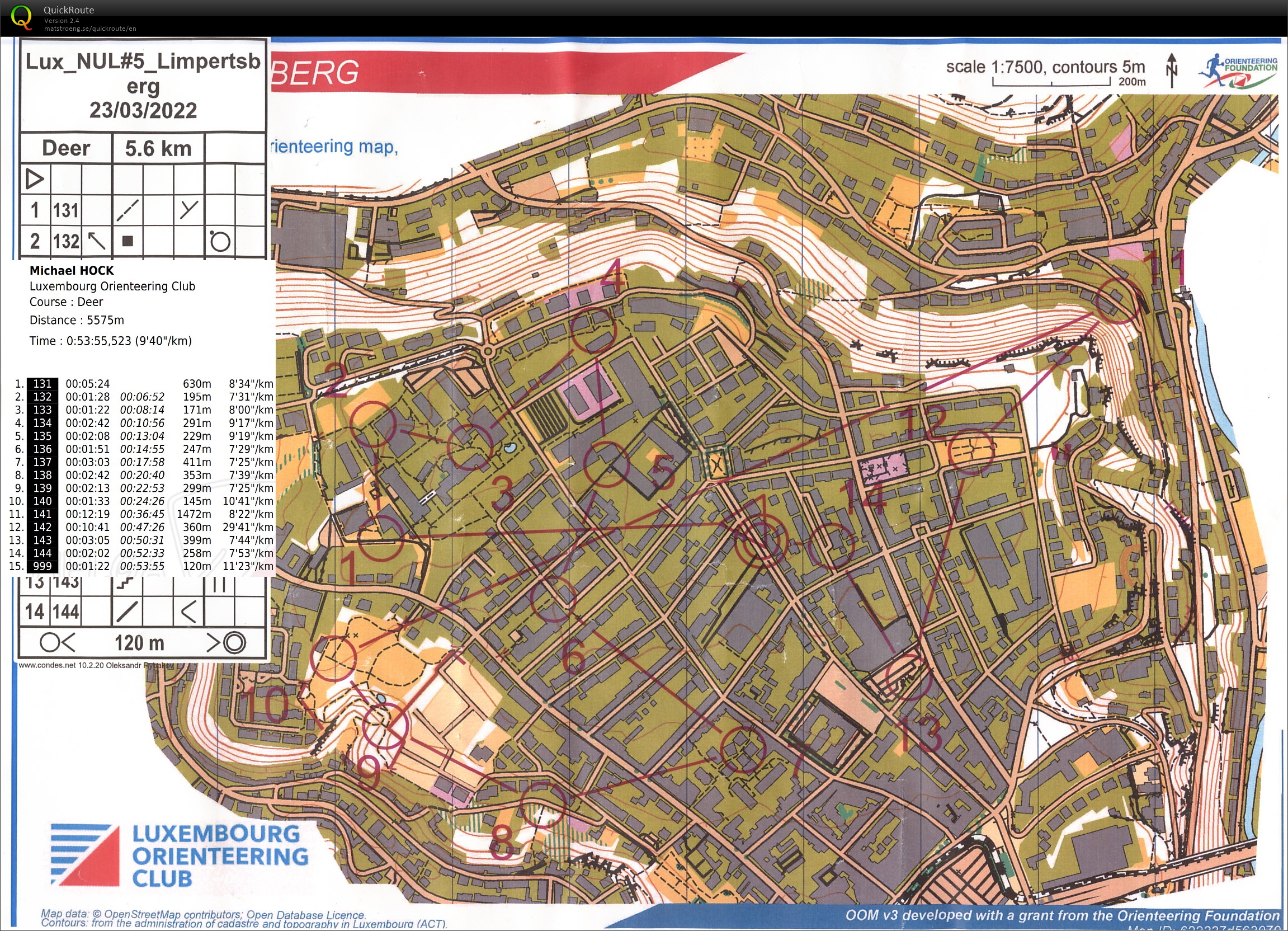The width and height of the screenshot is (1288, 931).
Task: Click the diagonal line symbol in control row 14
Action: click(x=126, y=612)
